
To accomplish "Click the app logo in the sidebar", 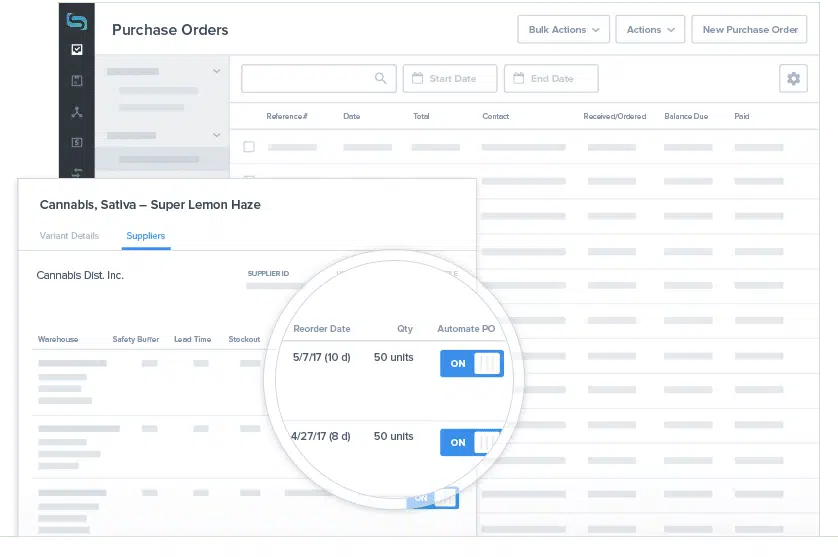I will 77,21.
